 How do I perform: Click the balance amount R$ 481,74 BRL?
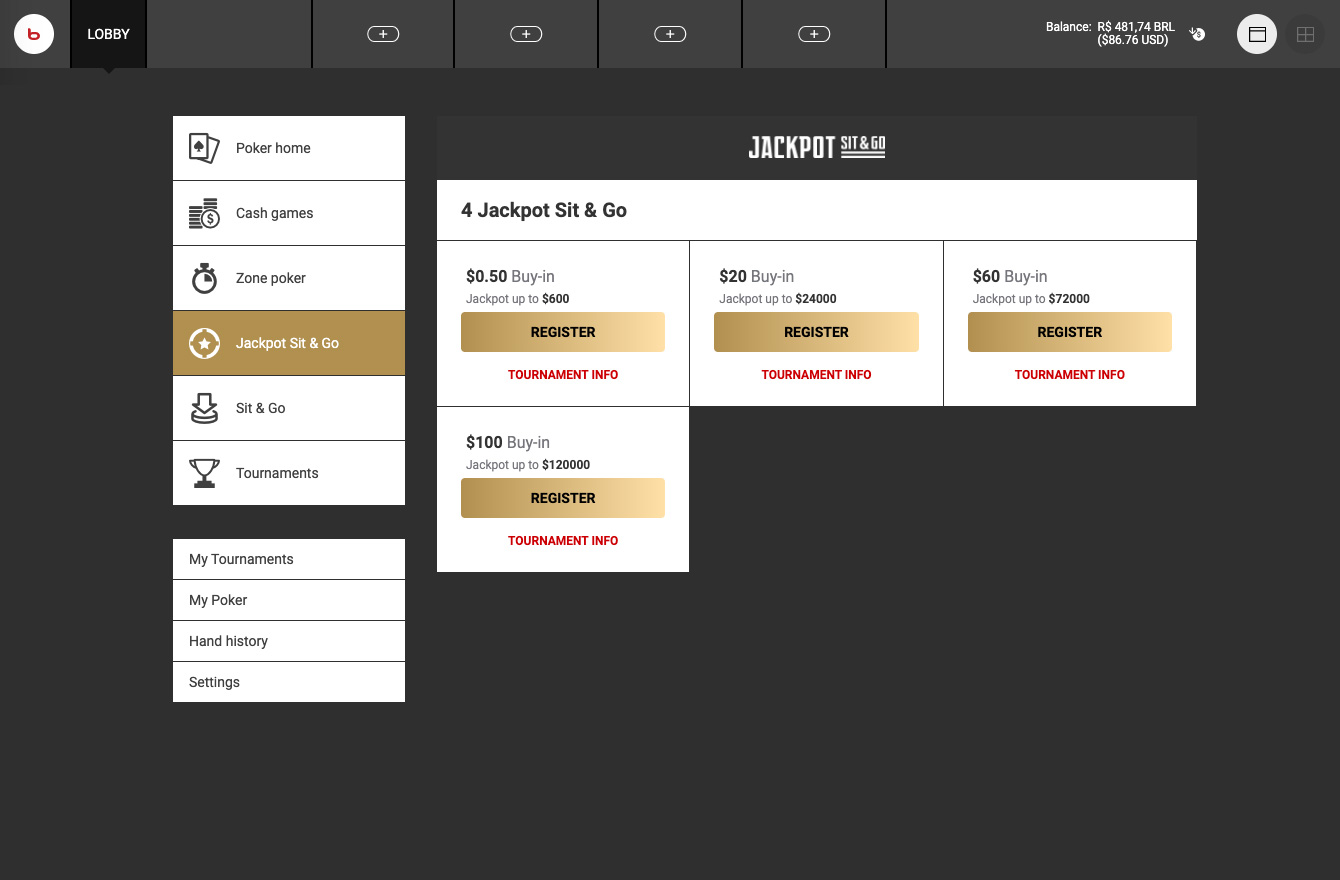pos(1136,27)
